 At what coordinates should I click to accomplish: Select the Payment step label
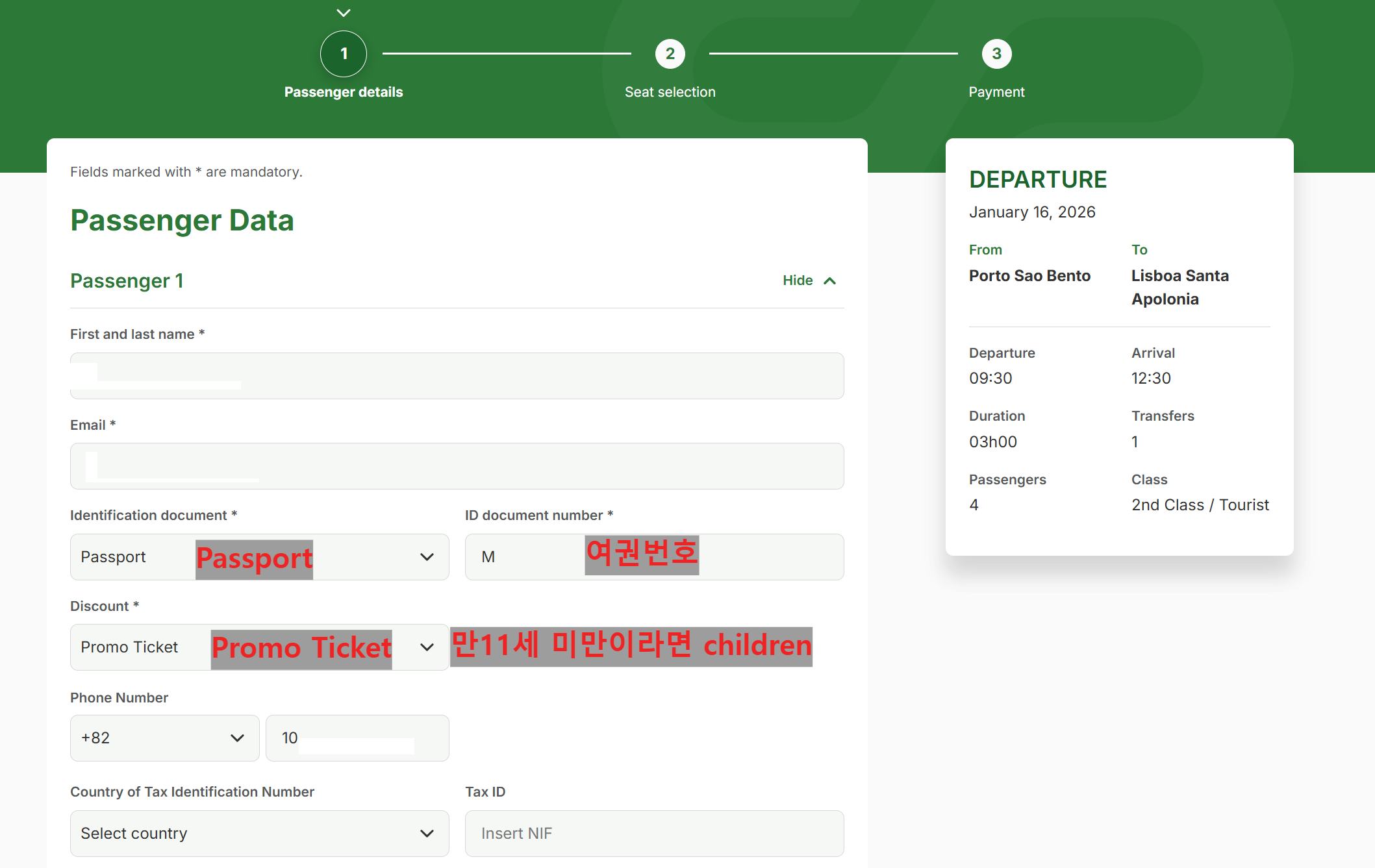pos(996,92)
